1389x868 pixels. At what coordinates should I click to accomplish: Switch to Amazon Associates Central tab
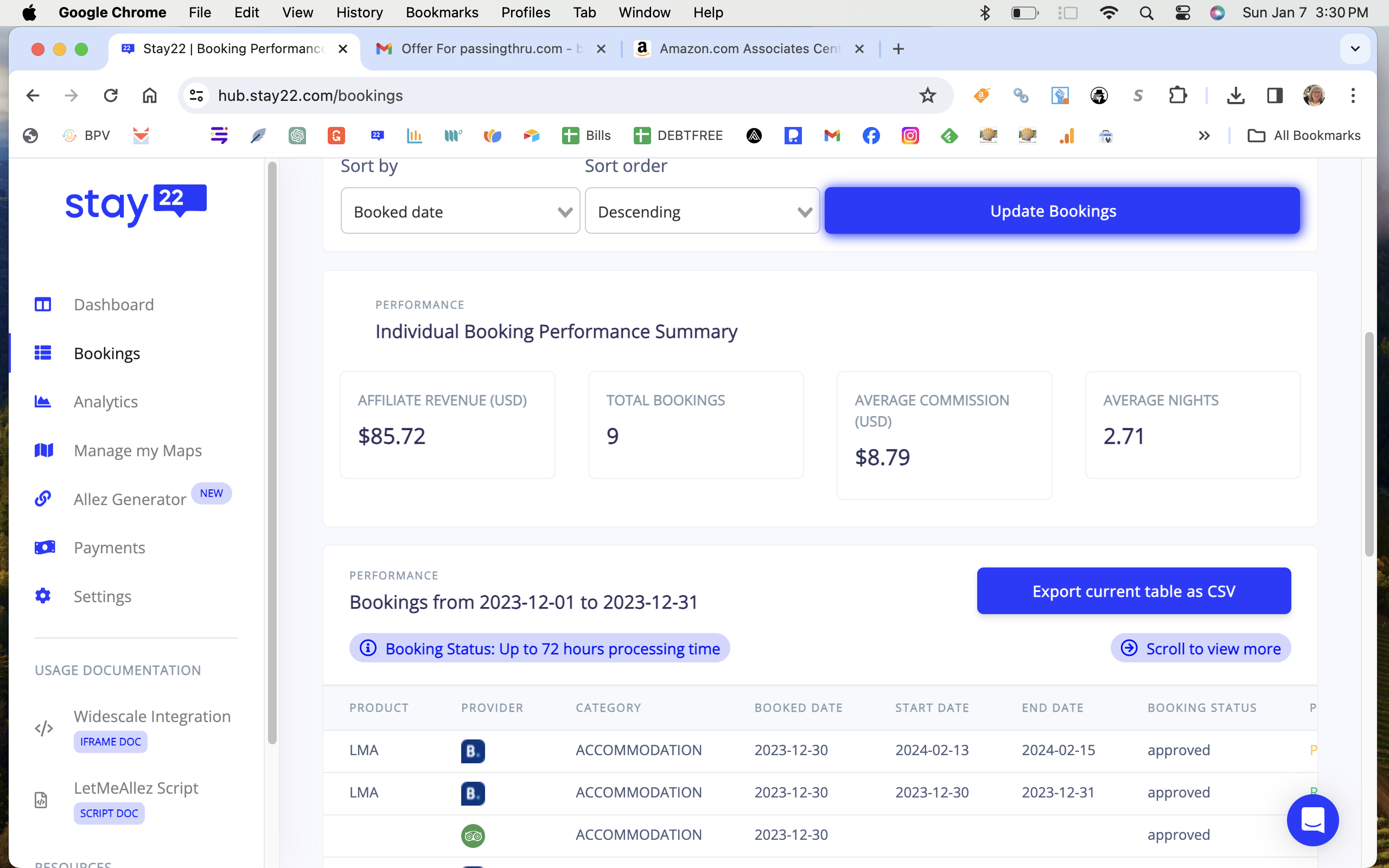point(749,49)
